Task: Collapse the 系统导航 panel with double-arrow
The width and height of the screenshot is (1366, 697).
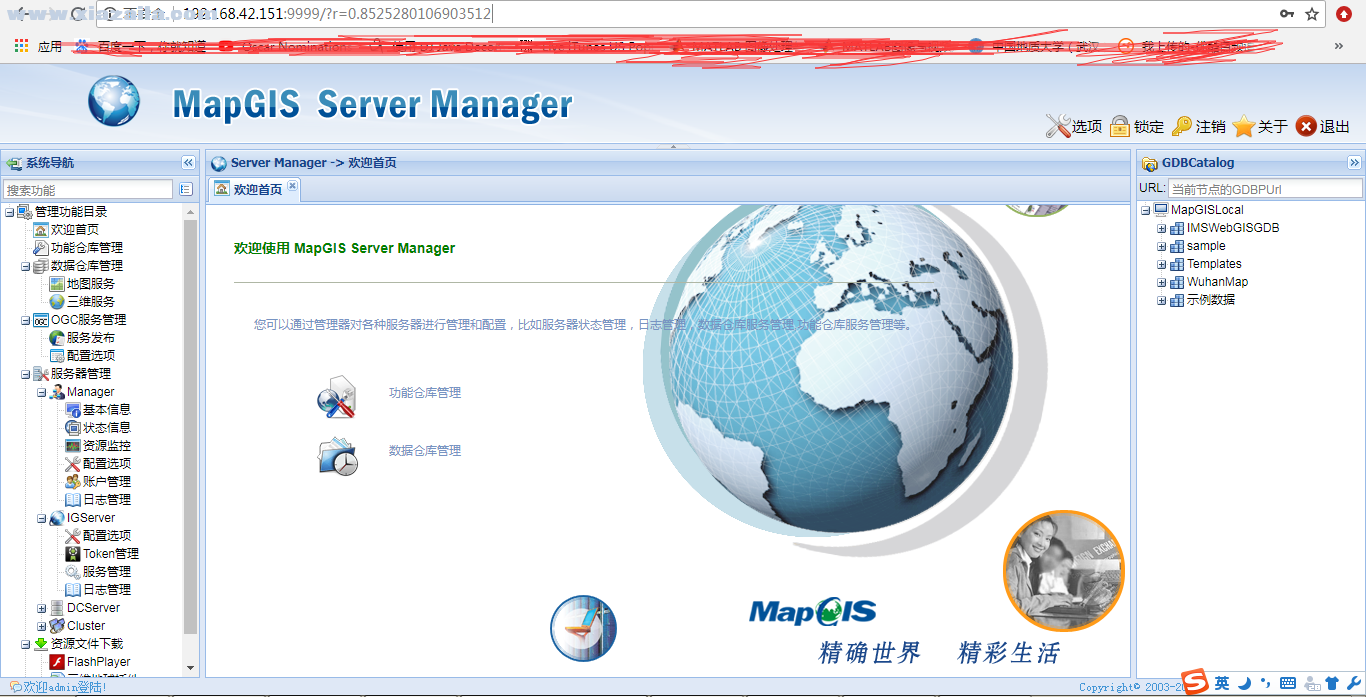Action: coord(188,163)
